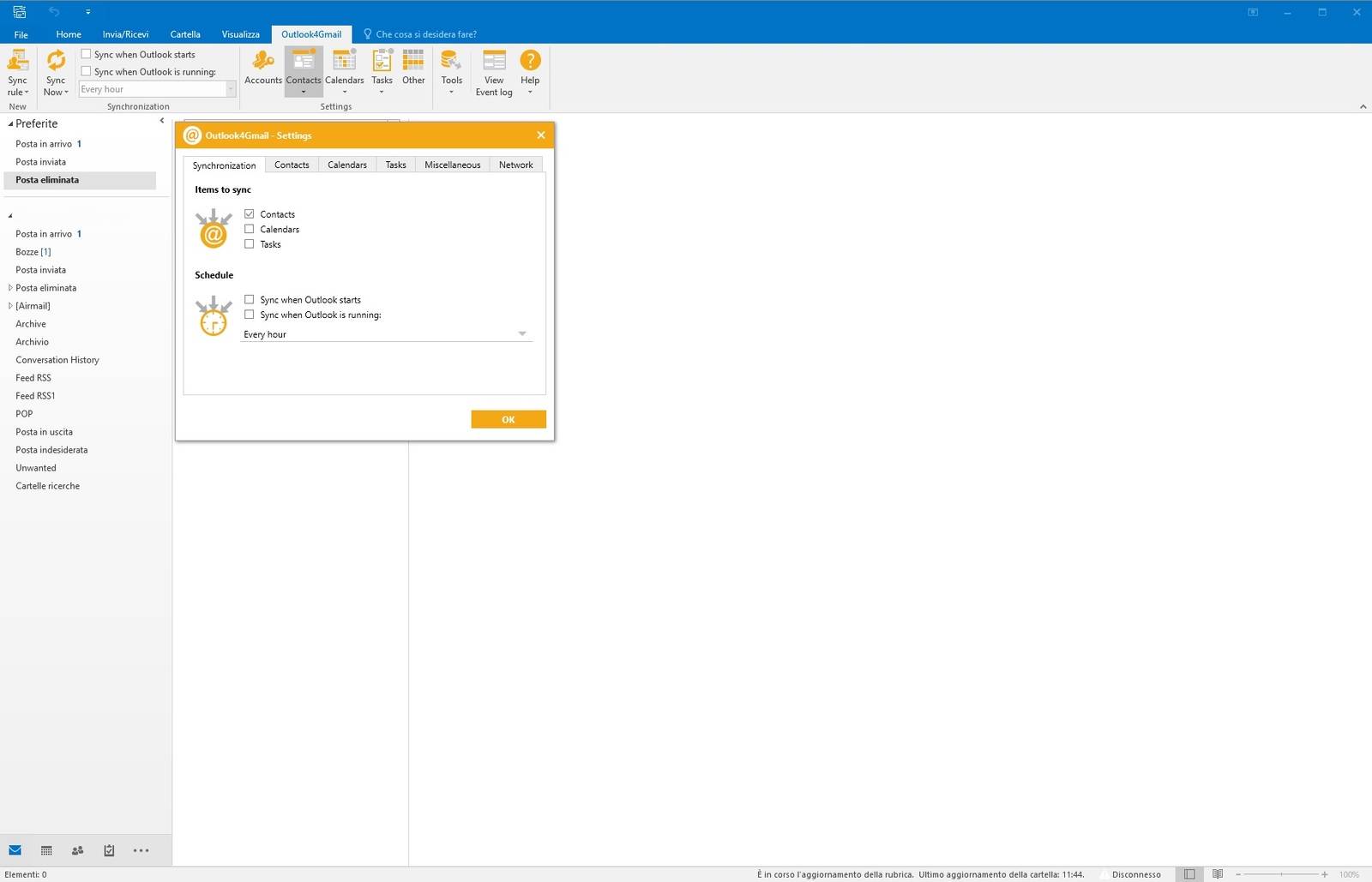The height and width of the screenshot is (882, 1372).
Task: Switch to Tasks view in bottom navigation
Action: coord(109,850)
